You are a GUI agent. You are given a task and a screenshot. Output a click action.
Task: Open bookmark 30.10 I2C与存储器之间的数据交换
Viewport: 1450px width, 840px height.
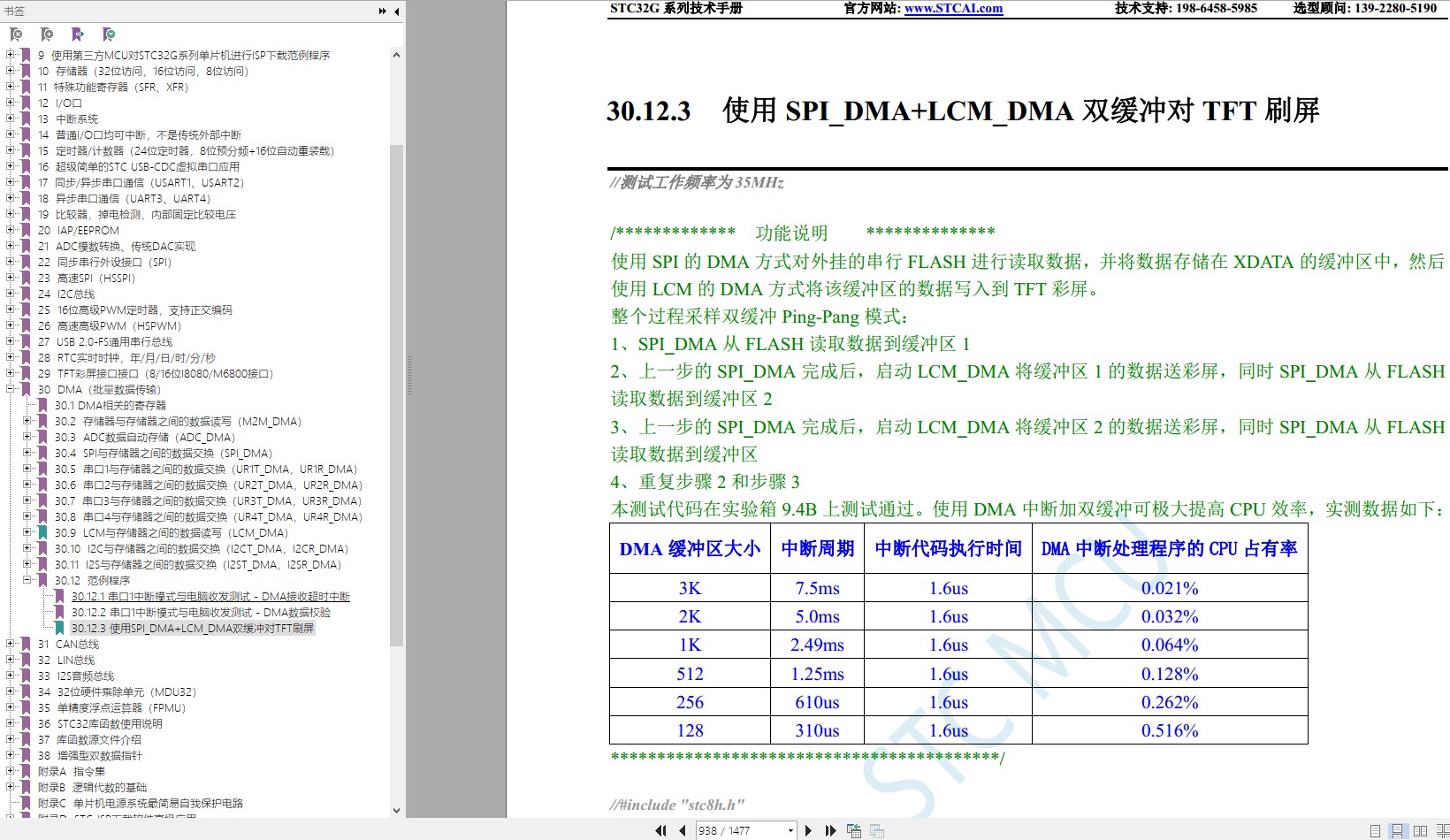202,549
